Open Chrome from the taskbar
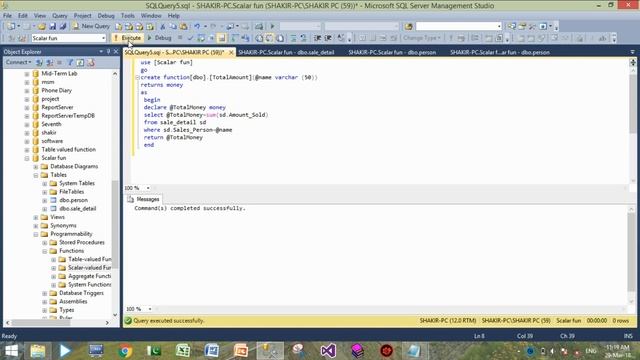The width and height of the screenshot is (640, 360). point(125,351)
